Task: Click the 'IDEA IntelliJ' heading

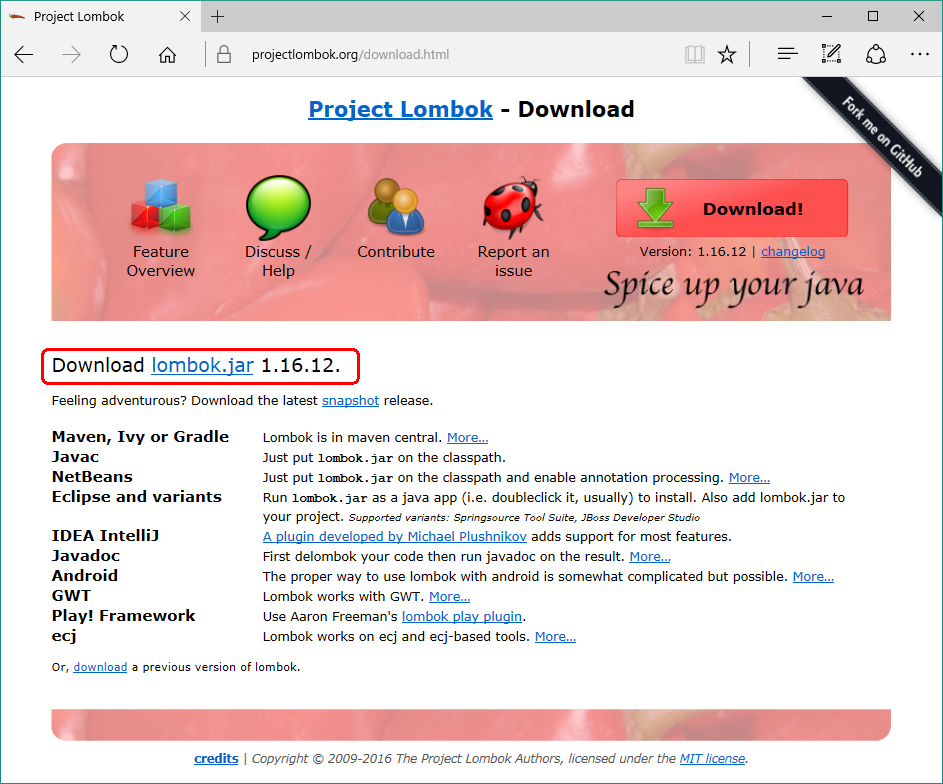Action: pos(105,536)
